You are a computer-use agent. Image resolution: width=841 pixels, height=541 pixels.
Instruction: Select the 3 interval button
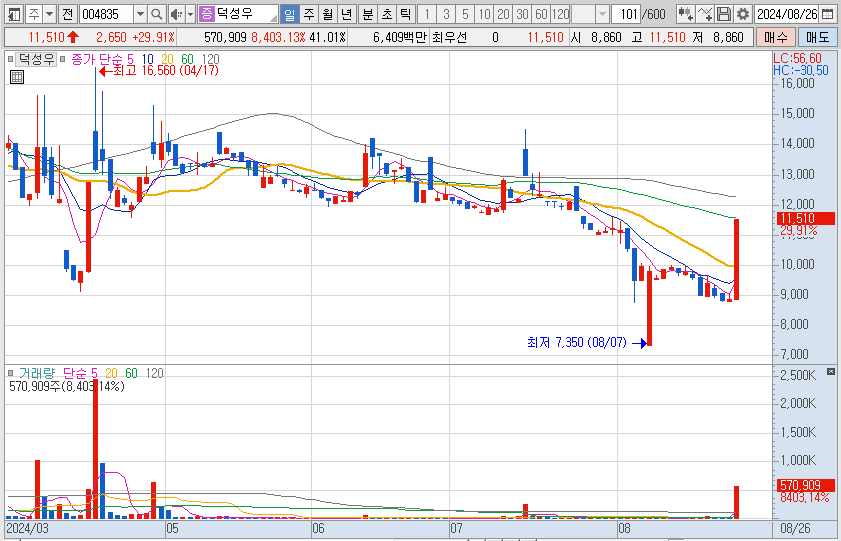(x=446, y=14)
